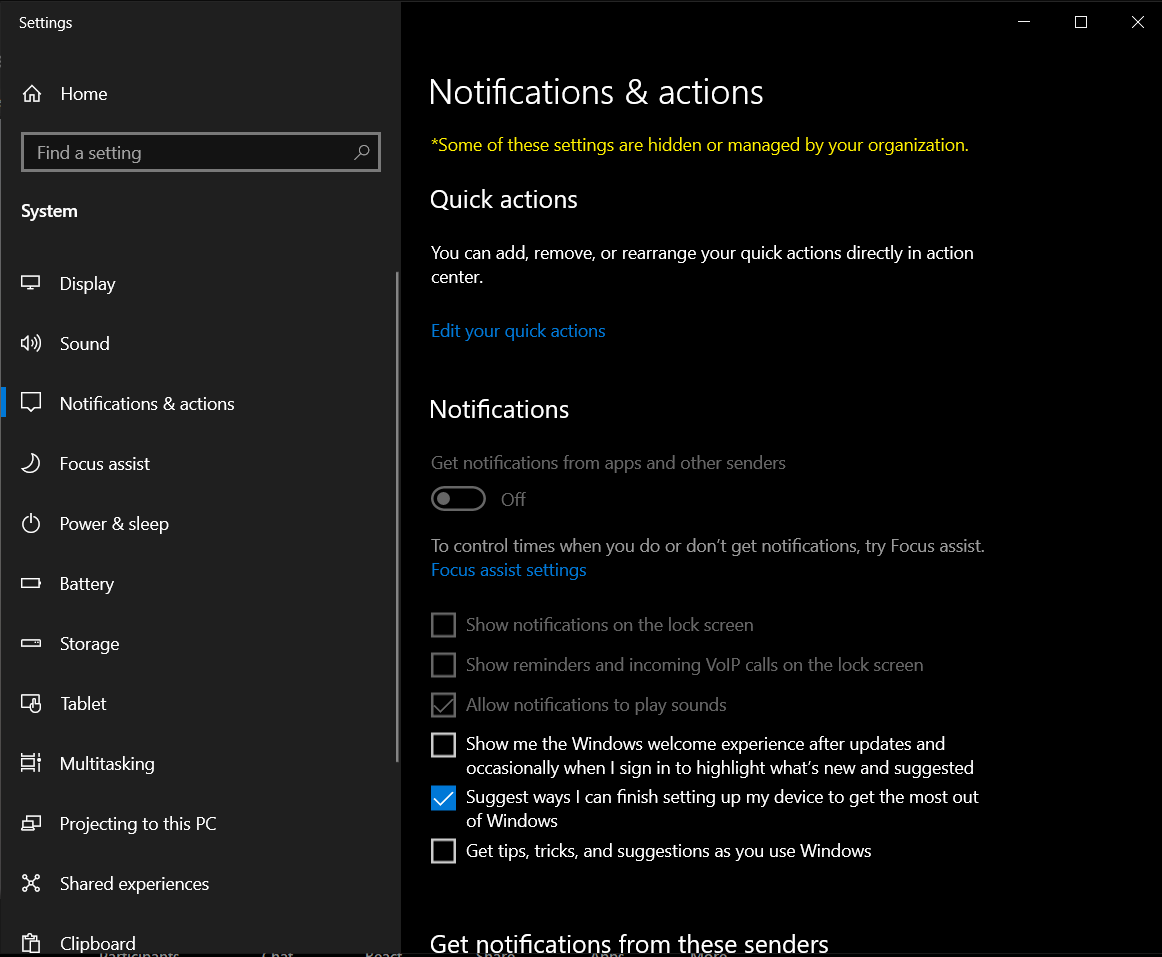Image resolution: width=1162 pixels, height=957 pixels.
Task: Click Edit your quick actions link
Action: click(518, 331)
